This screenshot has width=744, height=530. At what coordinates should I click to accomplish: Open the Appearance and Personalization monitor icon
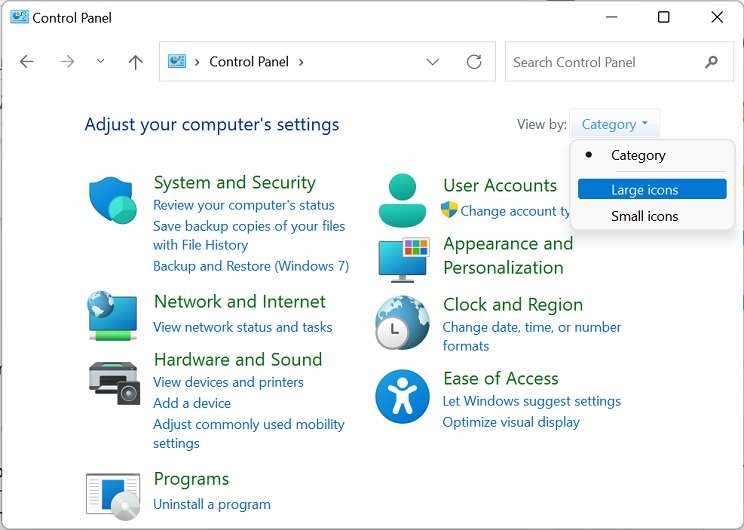click(403, 259)
